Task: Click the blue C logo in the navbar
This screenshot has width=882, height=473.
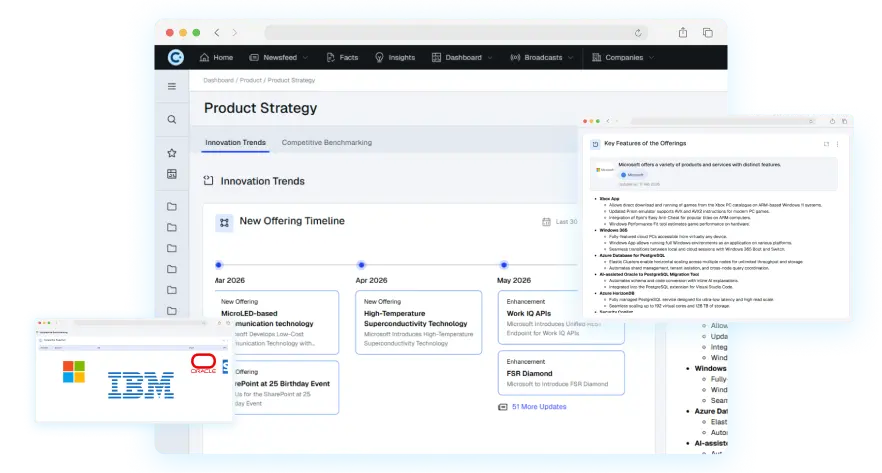Action: [176, 57]
